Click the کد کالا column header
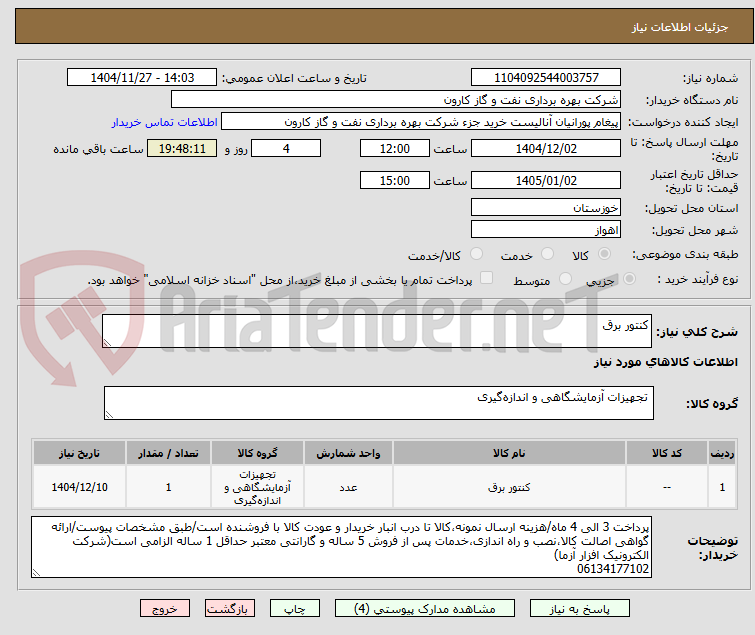755x635 pixels. tap(666, 453)
